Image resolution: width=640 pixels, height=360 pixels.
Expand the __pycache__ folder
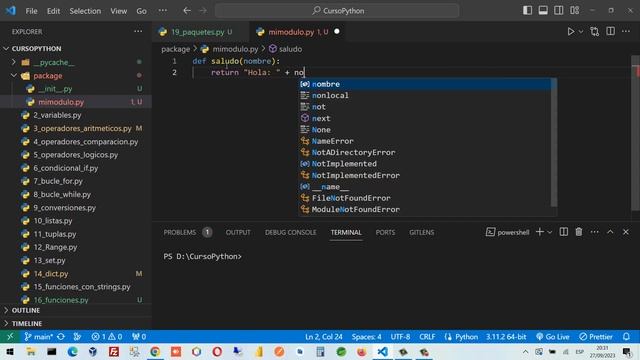coord(76,62)
